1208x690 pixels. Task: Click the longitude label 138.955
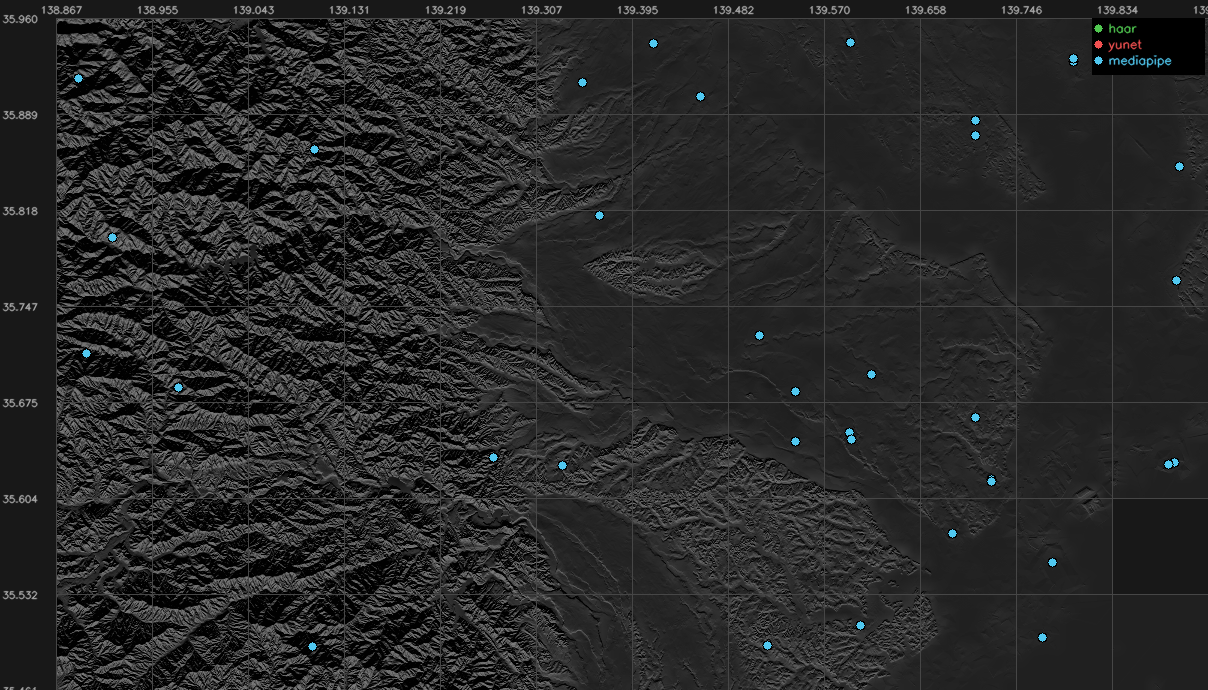[x=156, y=10]
